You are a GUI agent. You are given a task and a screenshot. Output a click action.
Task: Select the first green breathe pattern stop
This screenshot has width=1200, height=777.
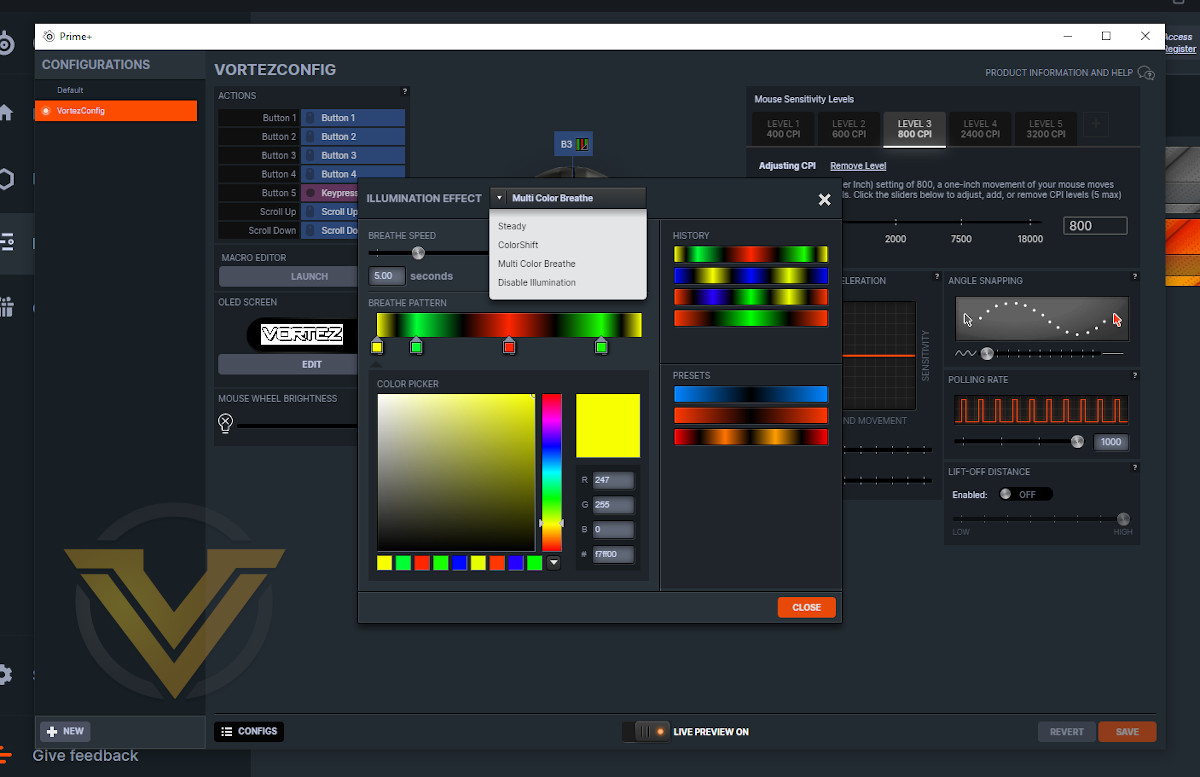[x=416, y=346]
